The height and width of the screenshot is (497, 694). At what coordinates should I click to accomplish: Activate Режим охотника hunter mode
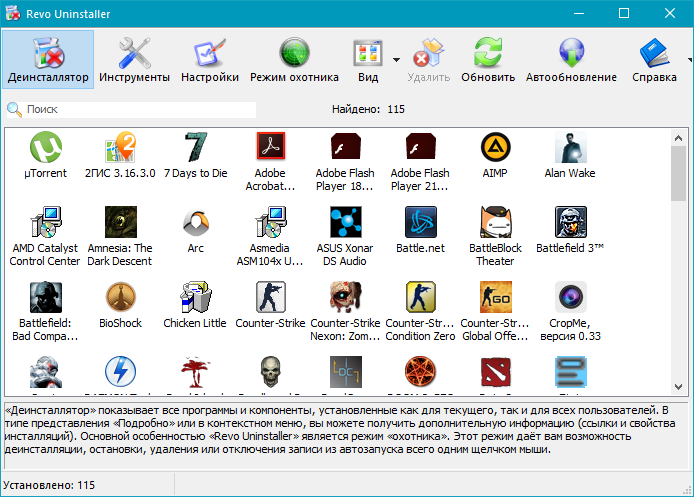[x=294, y=59]
